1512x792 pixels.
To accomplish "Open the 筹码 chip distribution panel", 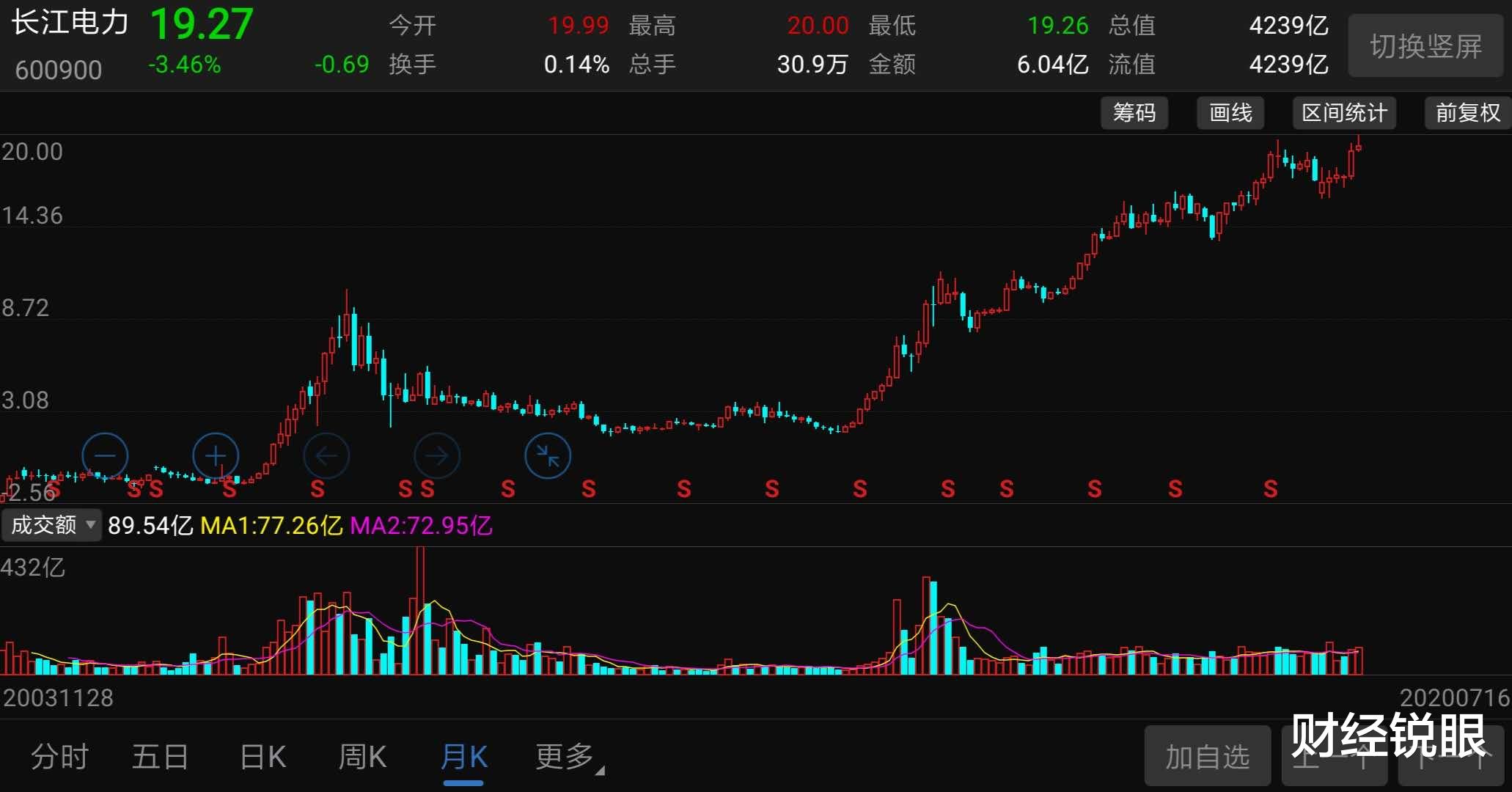I will 1134,113.
